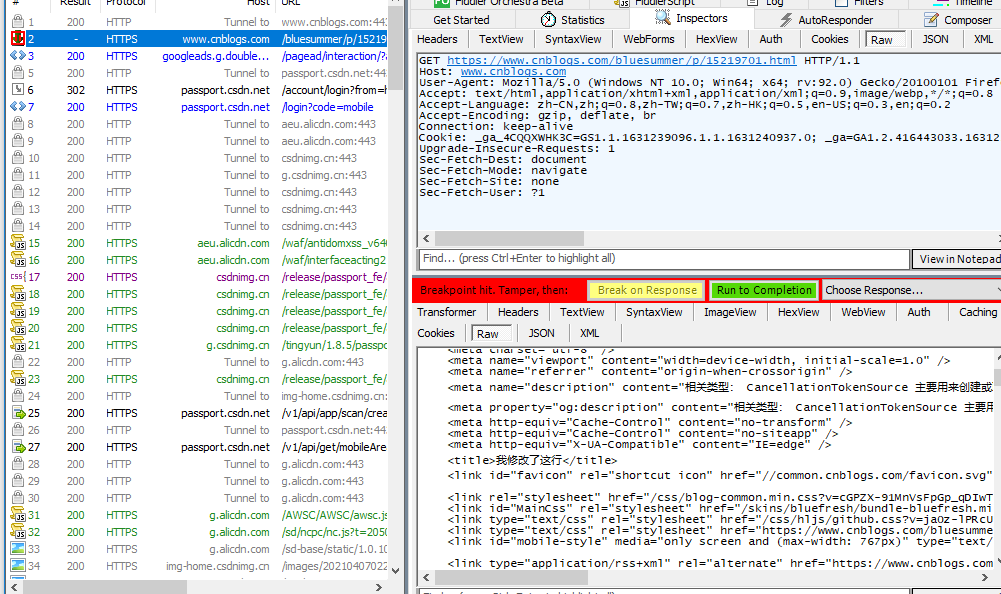The image size is (1001, 594).
Task: Switch to the Statistics tab
Action: coord(572,20)
